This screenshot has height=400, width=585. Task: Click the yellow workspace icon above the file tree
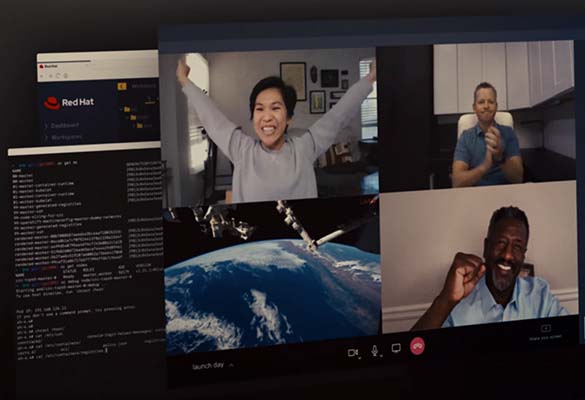tap(122, 87)
